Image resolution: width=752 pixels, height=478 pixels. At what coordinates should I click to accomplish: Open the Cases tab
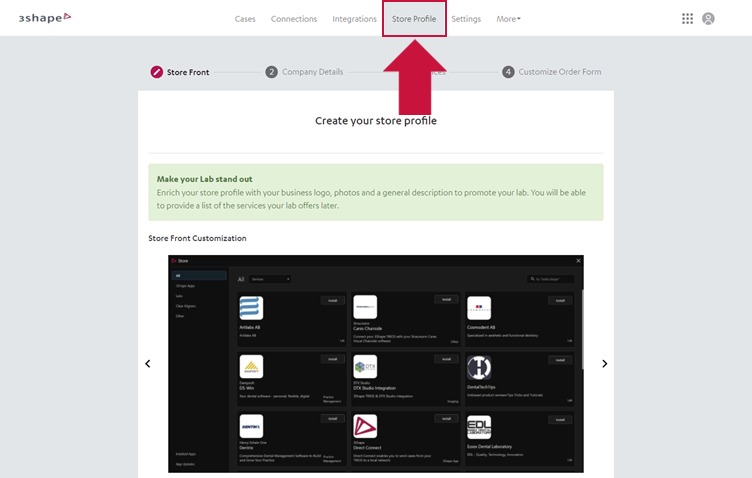click(245, 19)
